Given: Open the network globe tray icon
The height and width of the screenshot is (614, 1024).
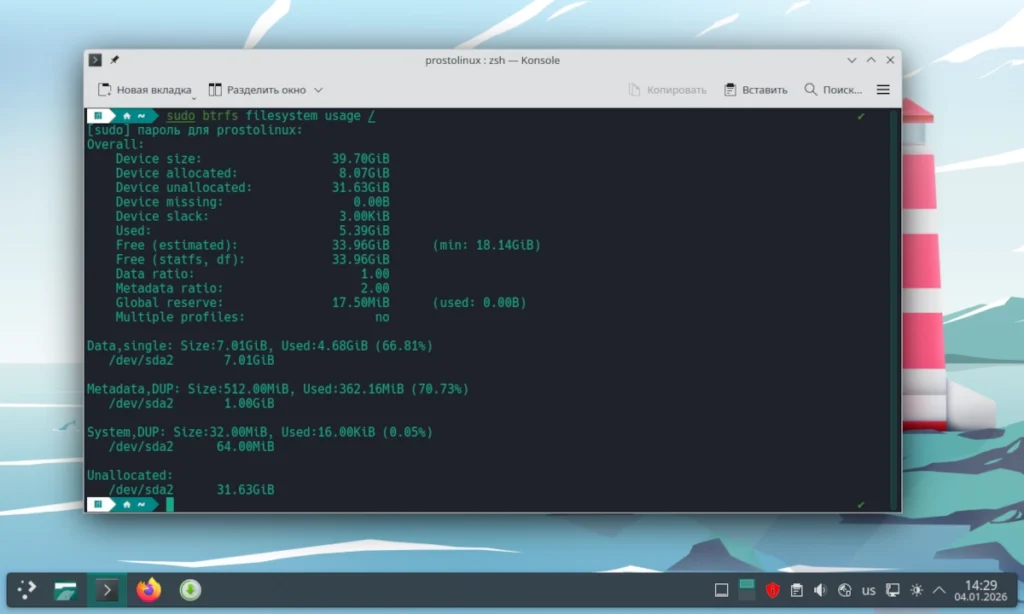Looking at the screenshot, I should tap(844, 590).
